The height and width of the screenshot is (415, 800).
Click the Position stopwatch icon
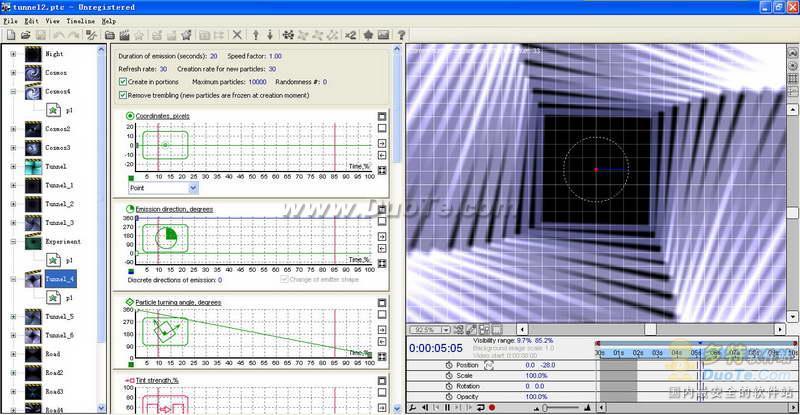pyautogui.click(x=449, y=365)
